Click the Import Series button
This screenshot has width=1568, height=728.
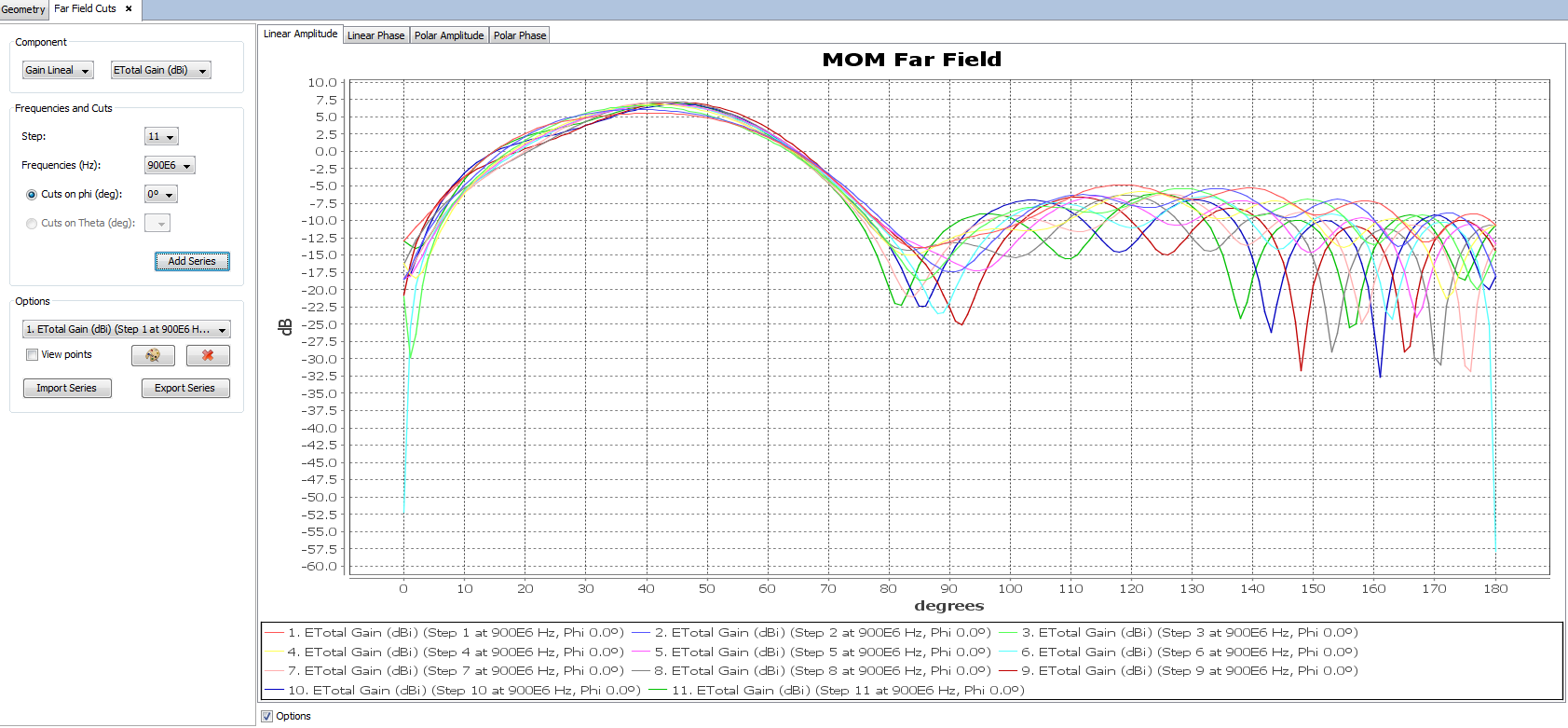67,388
